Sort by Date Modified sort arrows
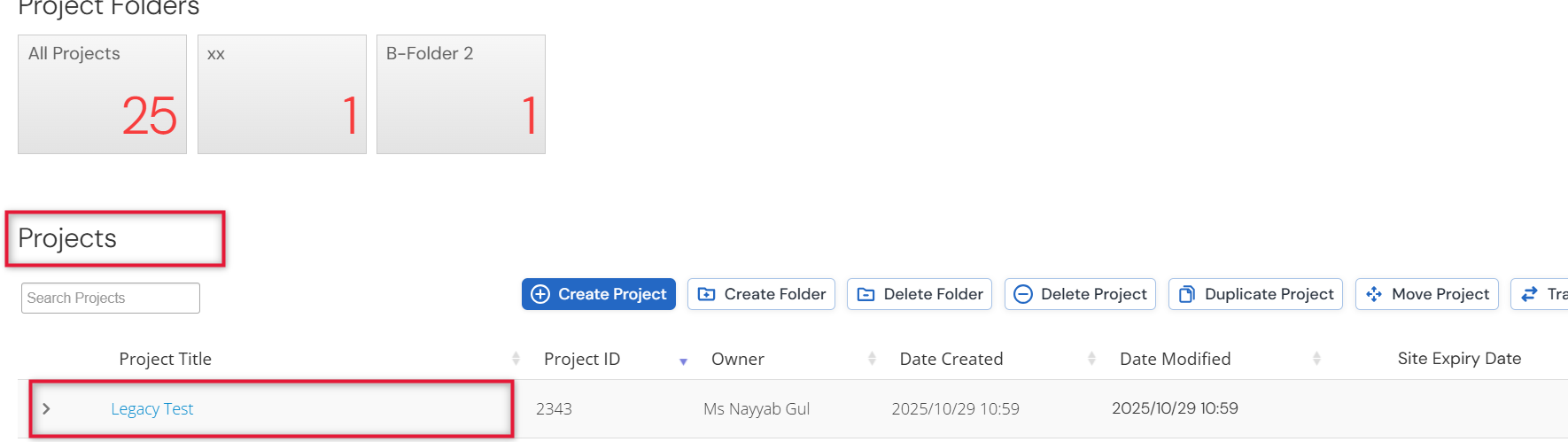Image resolution: width=1568 pixels, height=442 pixels. coord(1316,359)
